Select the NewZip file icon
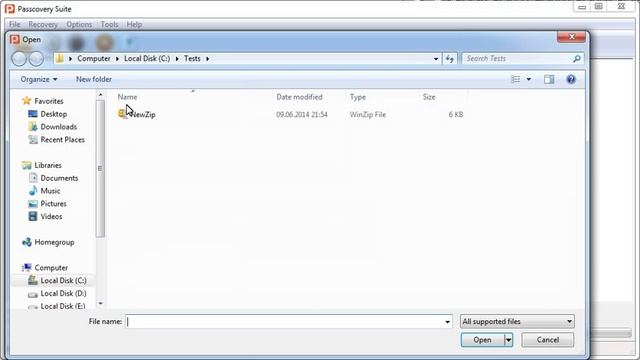The width and height of the screenshot is (640, 360). pyautogui.click(x=122, y=114)
